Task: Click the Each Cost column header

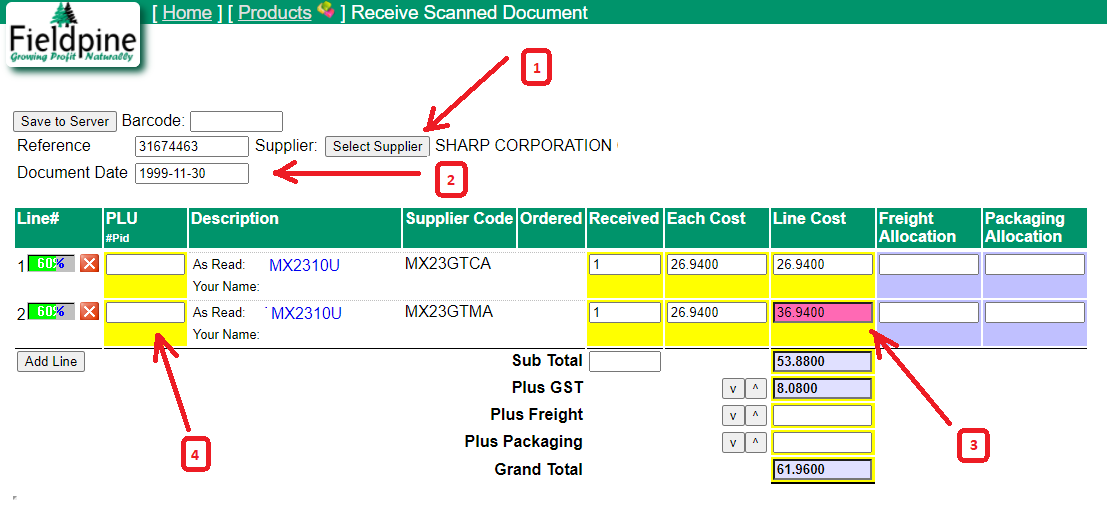Action: (717, 227)
